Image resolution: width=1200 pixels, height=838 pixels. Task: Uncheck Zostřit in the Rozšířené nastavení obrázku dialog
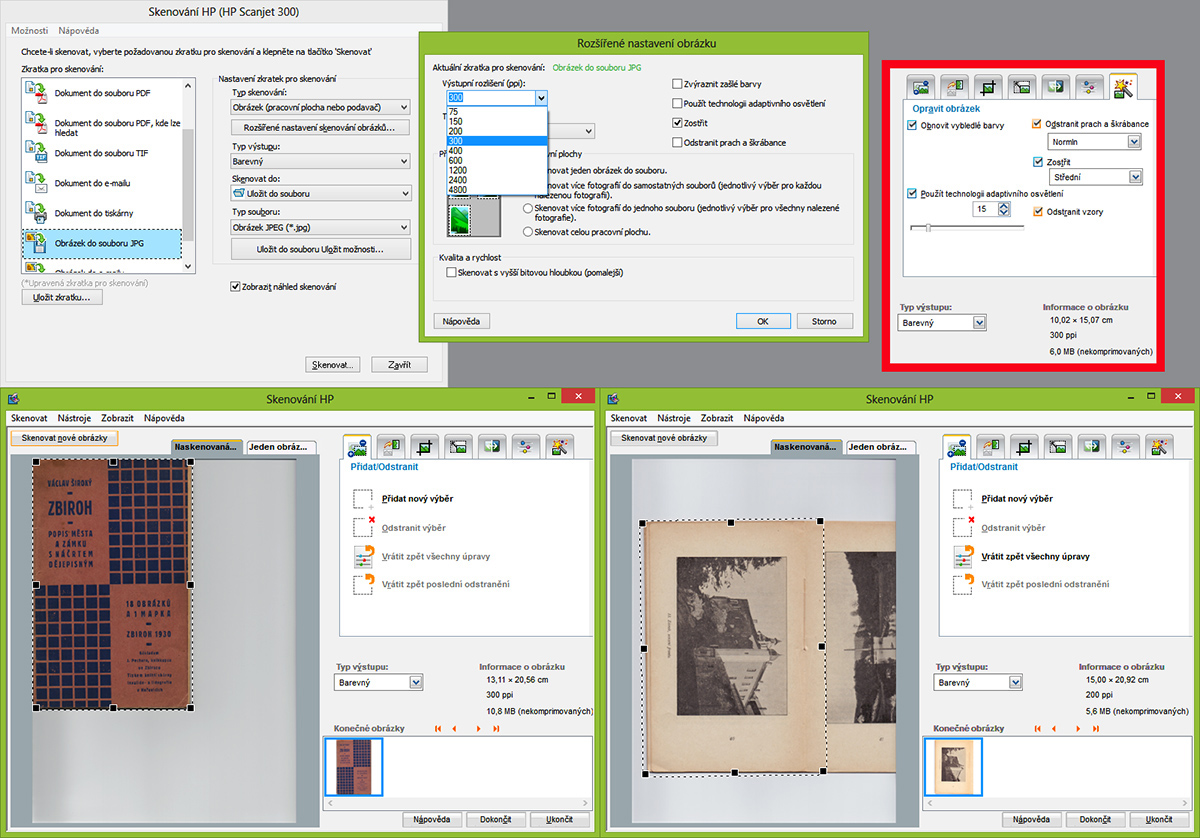pos(678,123)
